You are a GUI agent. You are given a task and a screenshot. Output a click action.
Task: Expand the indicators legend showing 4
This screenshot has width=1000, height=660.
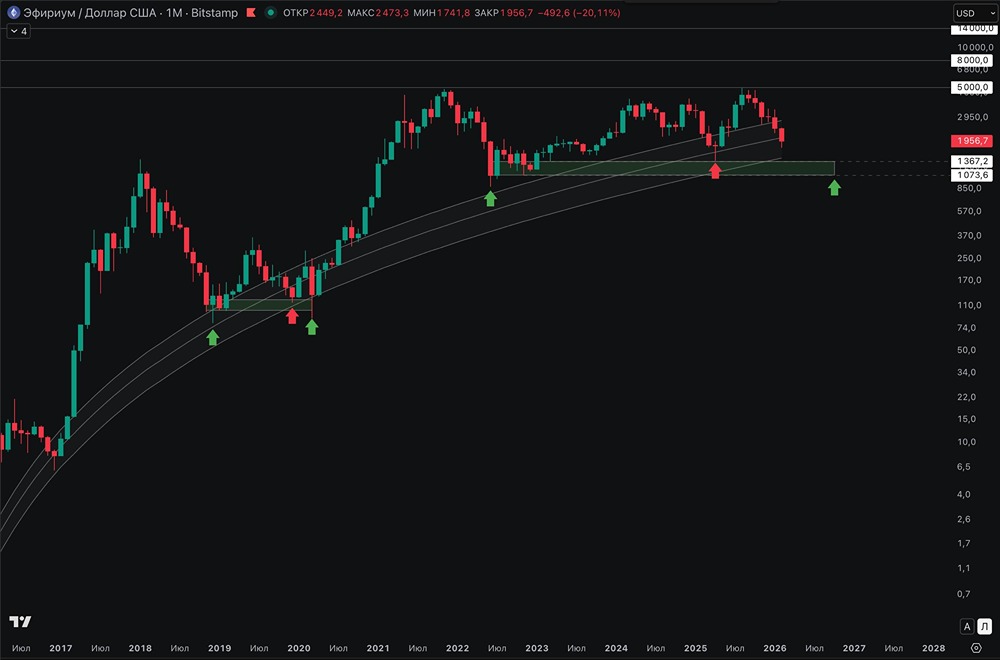point(18,31)
